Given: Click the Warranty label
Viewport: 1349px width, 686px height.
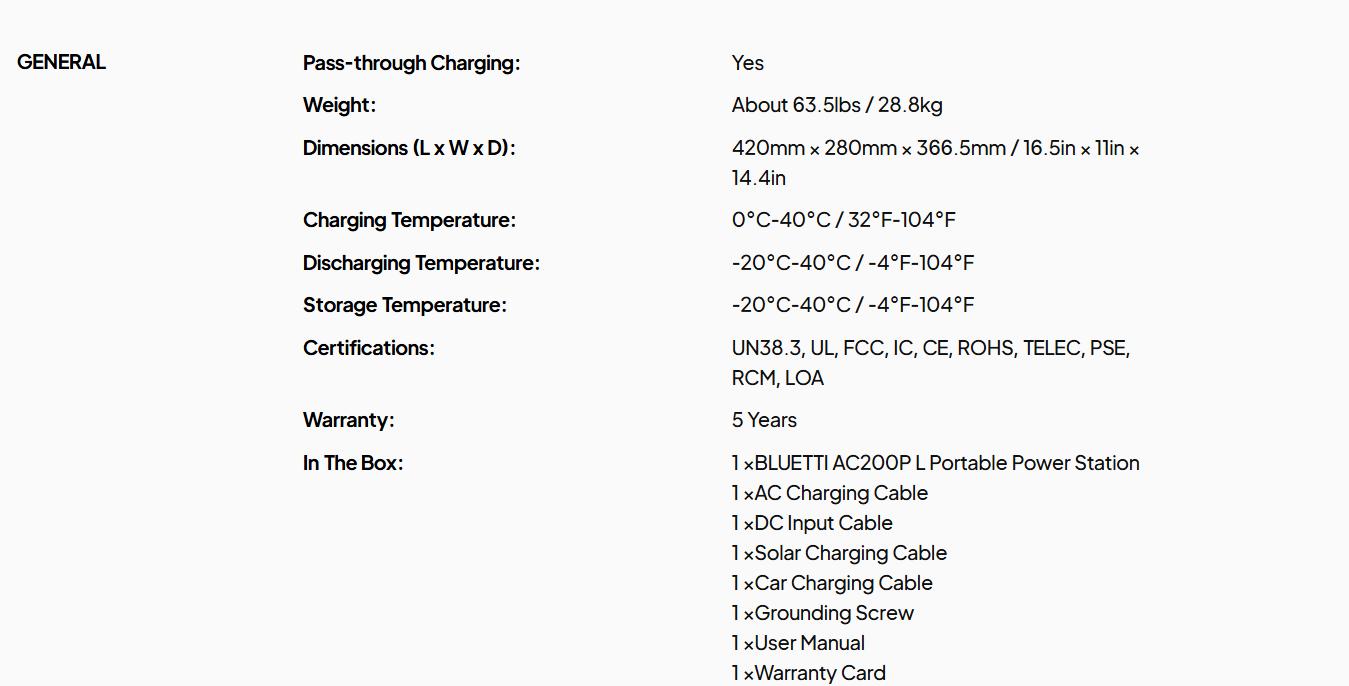Looking at the screenshot, I should point(348,420).
